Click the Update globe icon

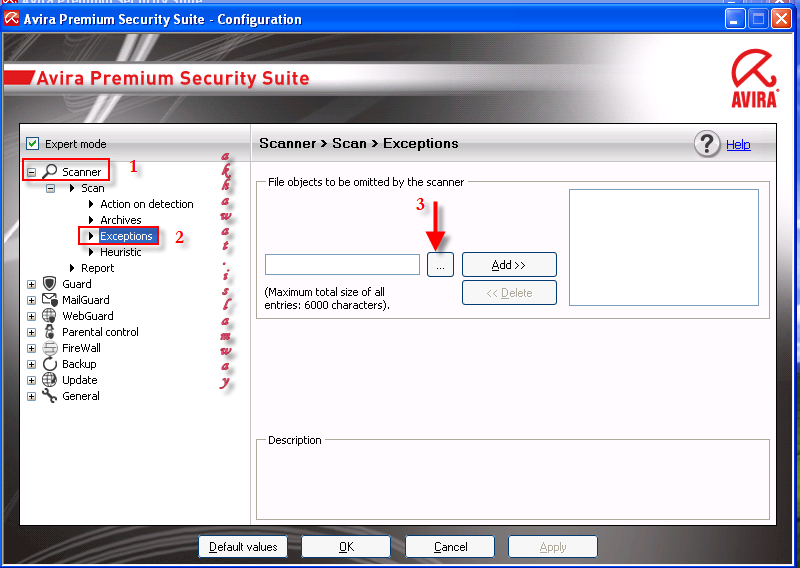[49, 380]
